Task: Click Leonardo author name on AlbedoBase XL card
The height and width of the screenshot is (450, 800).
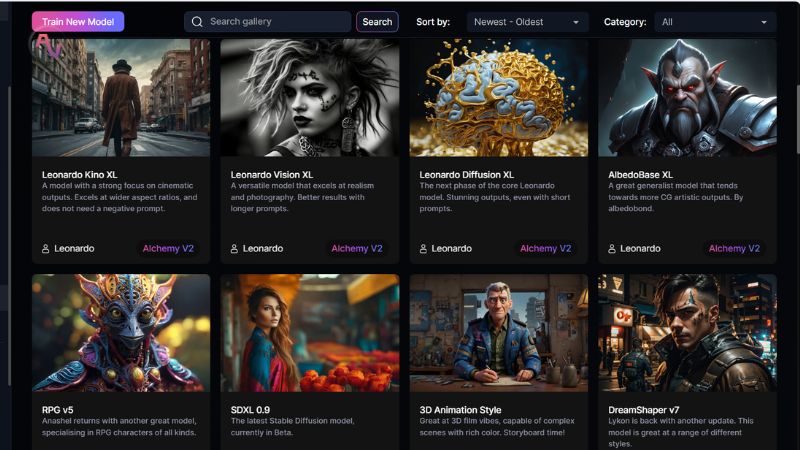Action: pyautogui.click(x=641, y=248)
